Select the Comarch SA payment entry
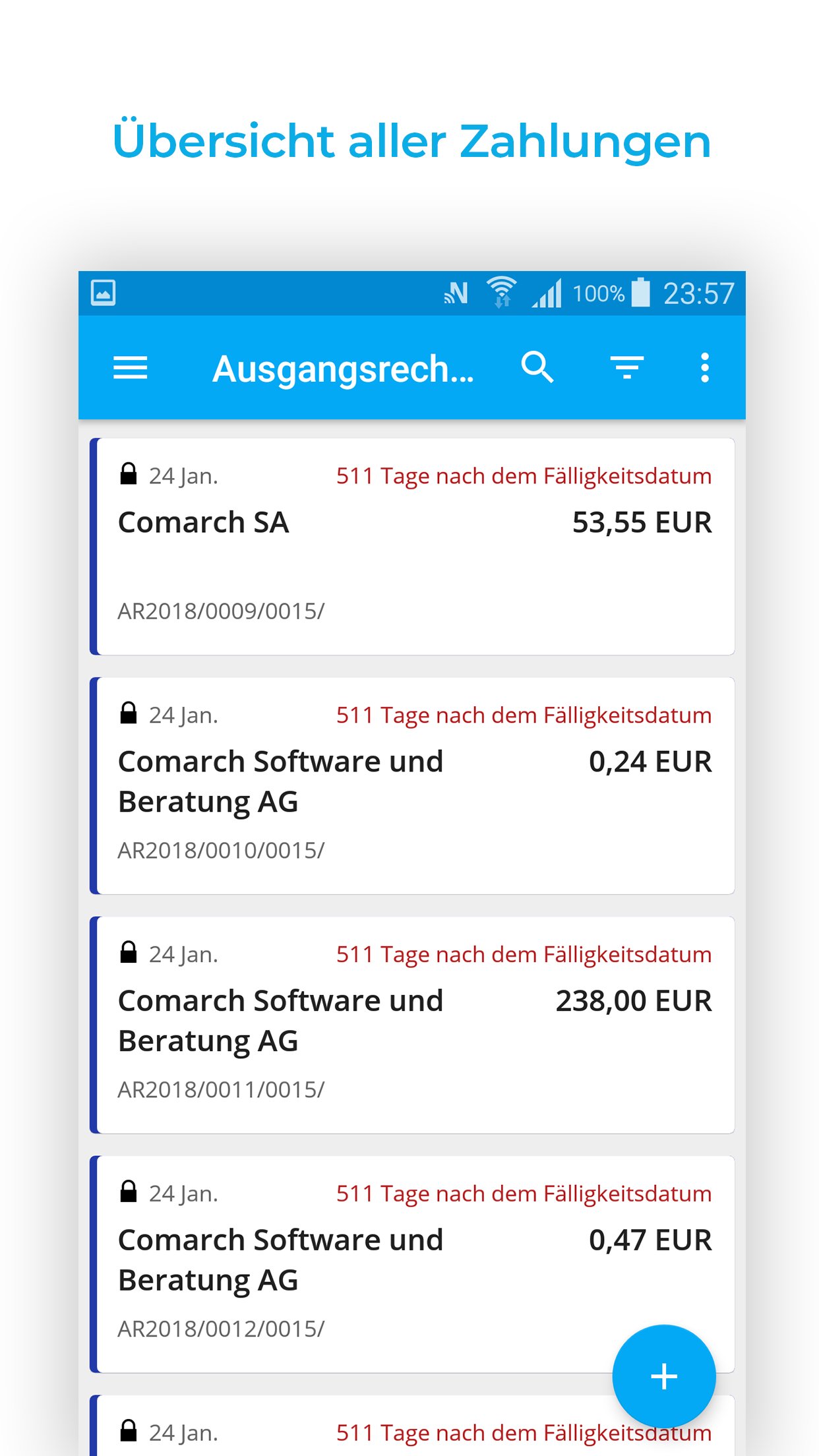This screenshot has height=1456, width=819. pos(204,522)
